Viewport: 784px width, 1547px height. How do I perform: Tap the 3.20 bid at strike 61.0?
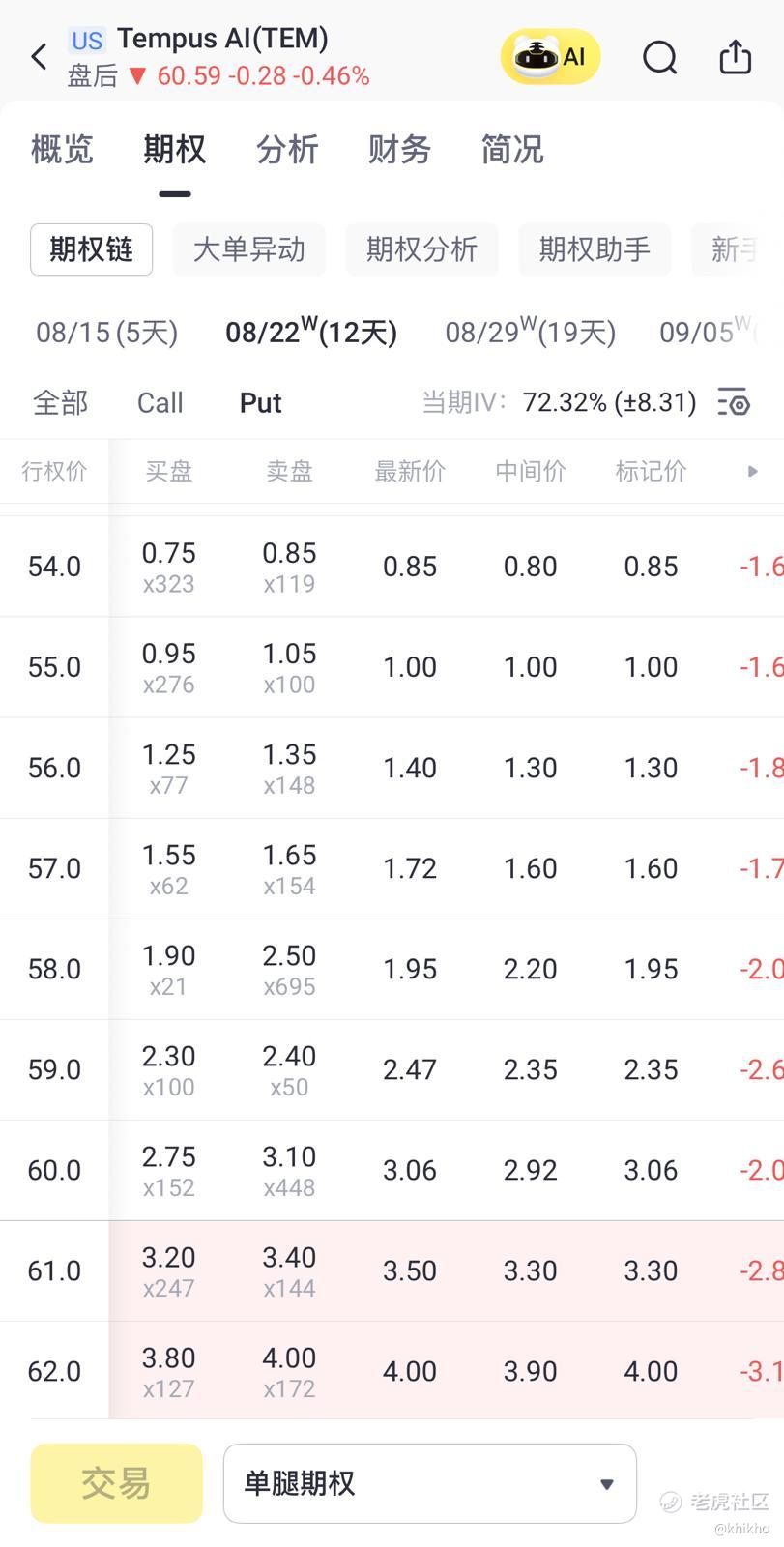click(x=168, y=1258)
